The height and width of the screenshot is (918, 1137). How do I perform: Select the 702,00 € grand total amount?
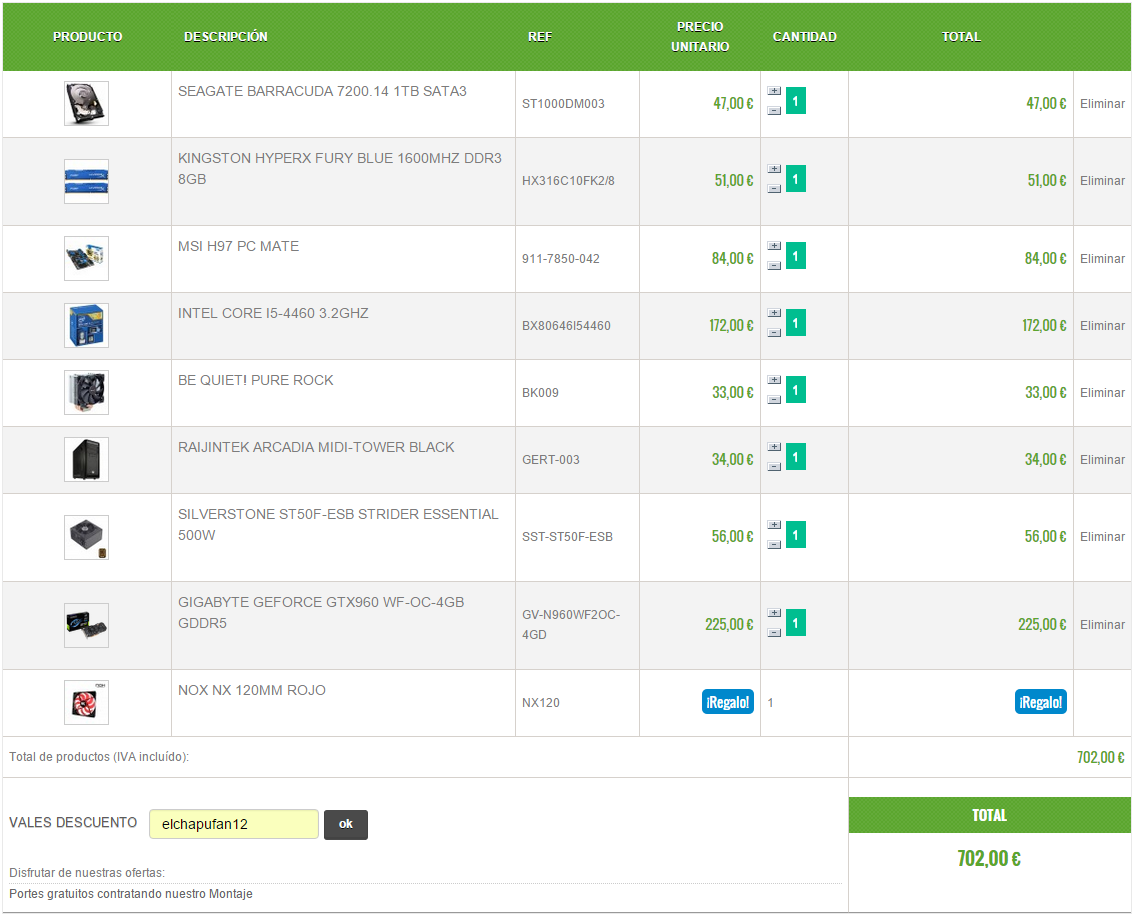coord(989,859)
